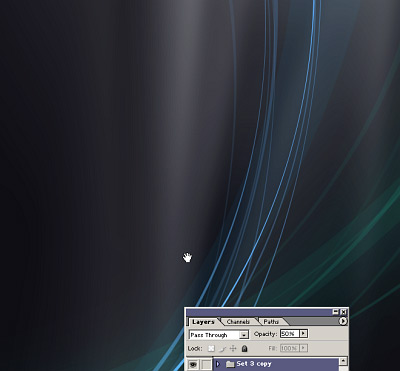
Task: Click the layers list scroll up arrow
Action: (343, 361)
